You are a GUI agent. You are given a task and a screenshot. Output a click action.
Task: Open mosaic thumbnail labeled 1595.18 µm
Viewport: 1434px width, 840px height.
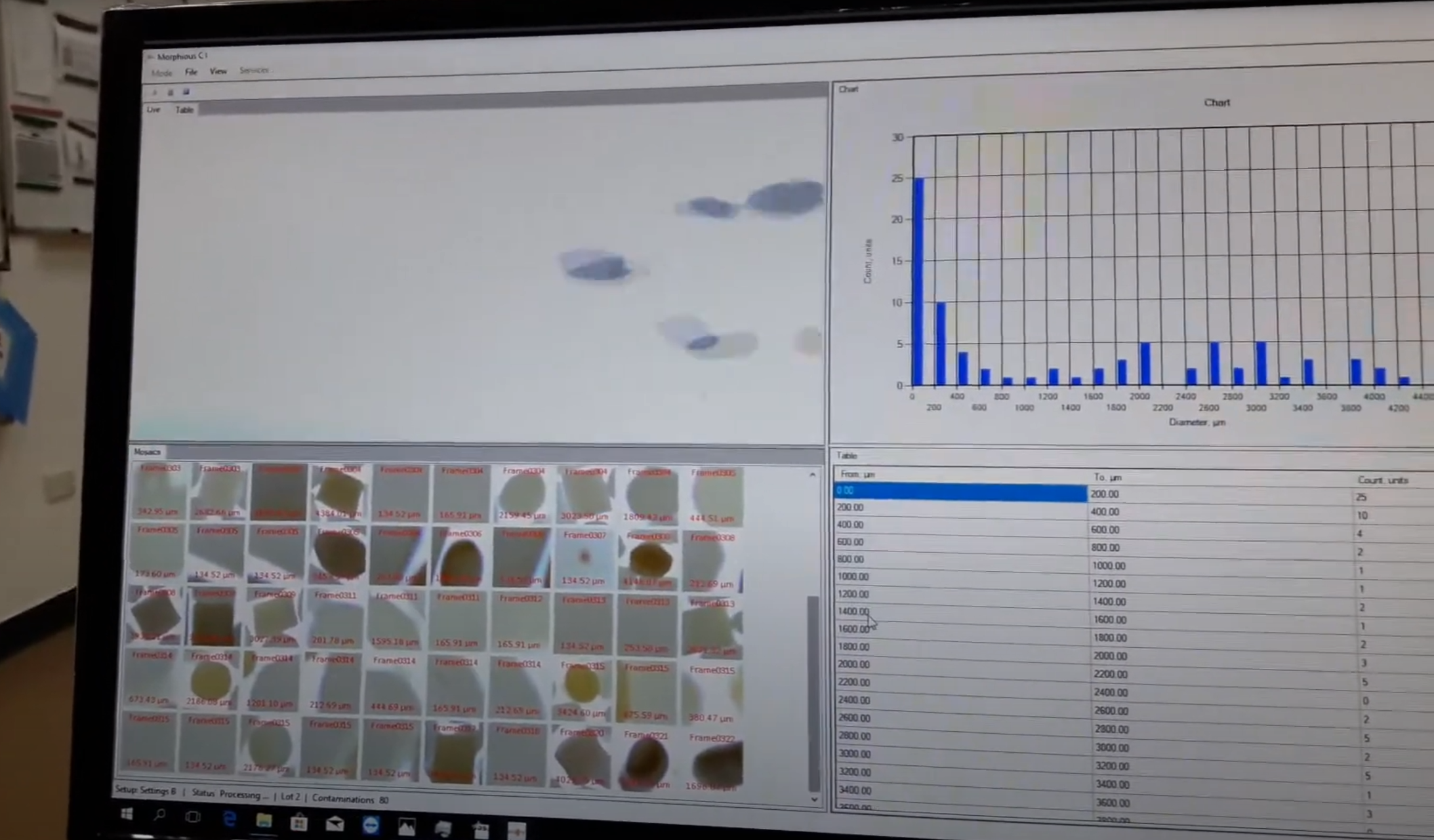[x=395, y=619]
